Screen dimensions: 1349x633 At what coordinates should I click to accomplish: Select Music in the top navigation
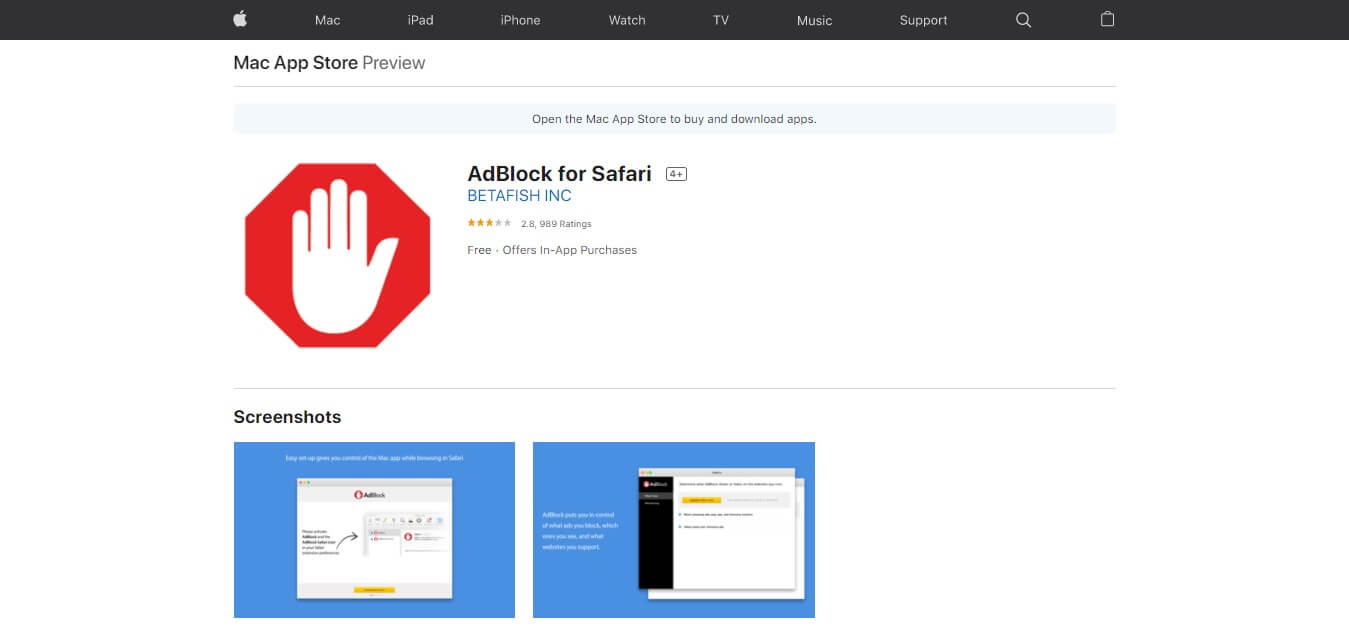coord(814,20)
